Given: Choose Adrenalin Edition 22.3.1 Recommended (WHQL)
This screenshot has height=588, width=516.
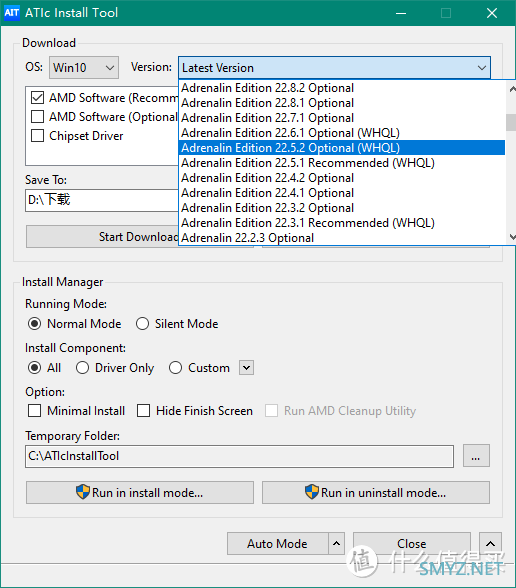Looking at the screenshot, I should [x=342, y=223].
